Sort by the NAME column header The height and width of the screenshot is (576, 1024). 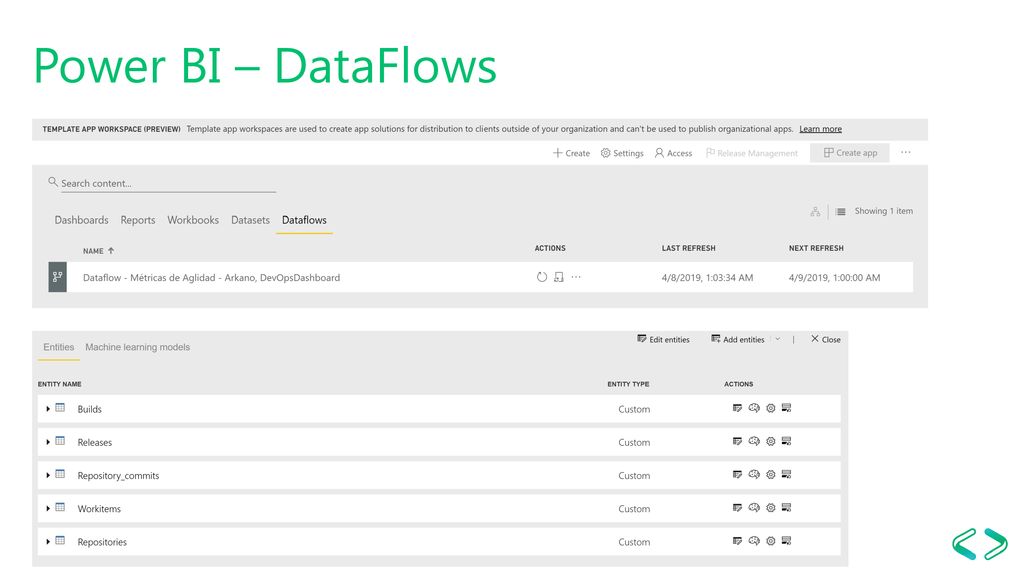tap(99, 251)
